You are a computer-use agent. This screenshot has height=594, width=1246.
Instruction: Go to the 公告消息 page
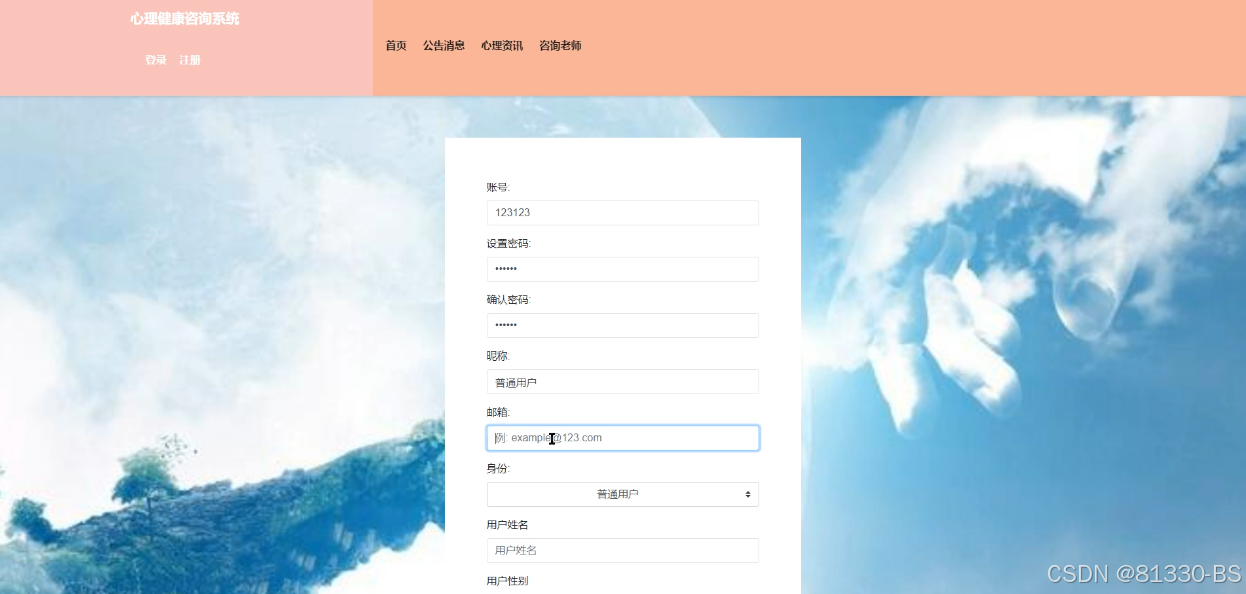(444, 46)
